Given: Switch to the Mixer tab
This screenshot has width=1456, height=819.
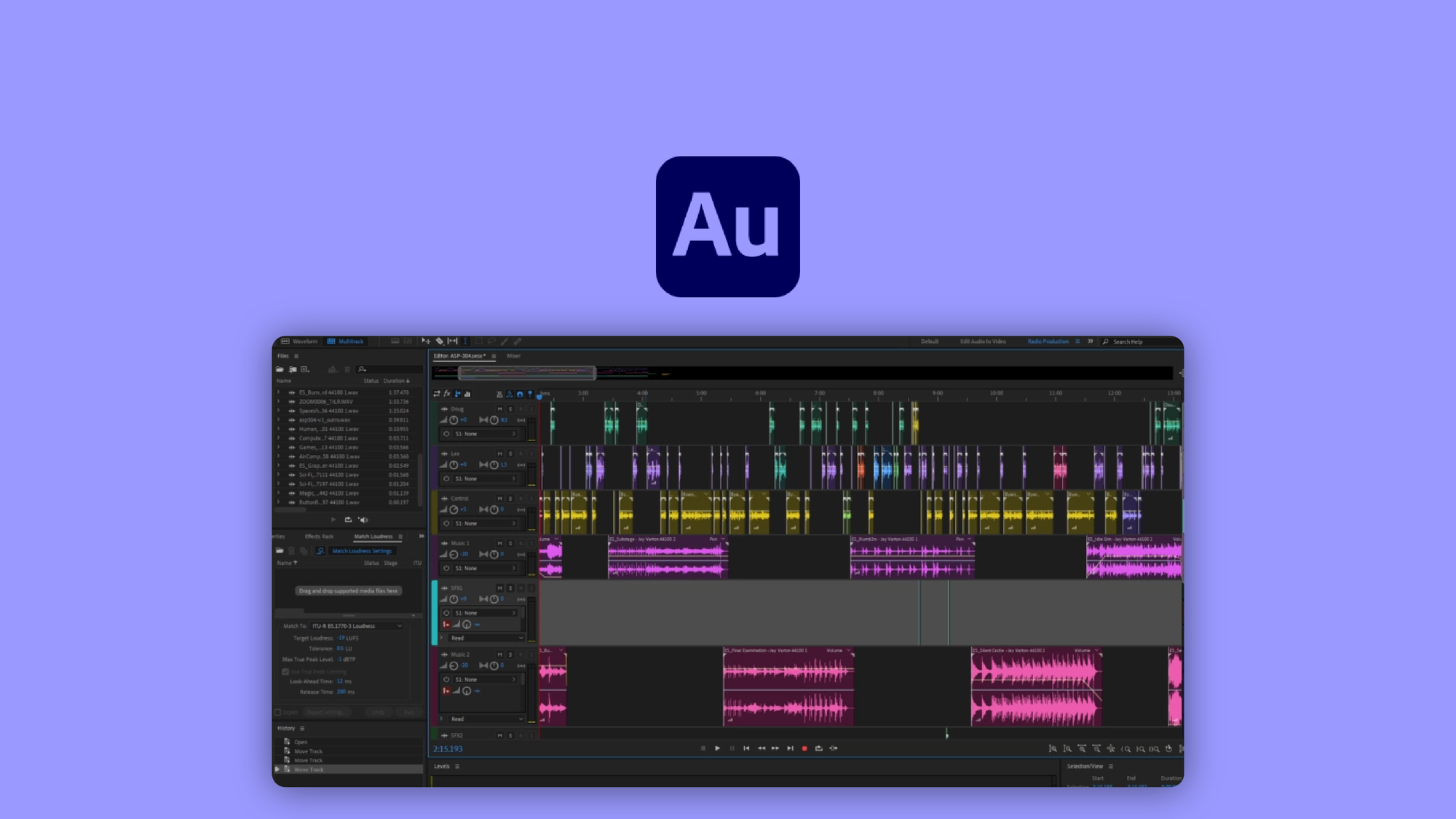Looking at the screenshot, I should tap(514, 356).
